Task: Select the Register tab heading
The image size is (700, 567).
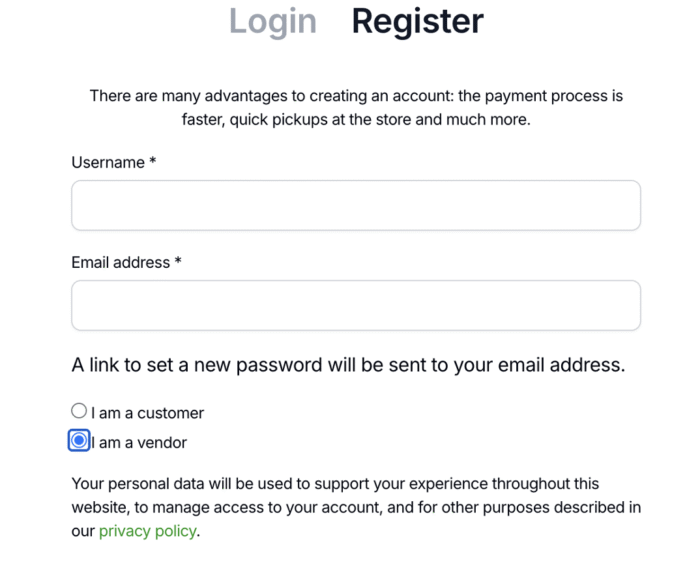Action: coord(417,21)
